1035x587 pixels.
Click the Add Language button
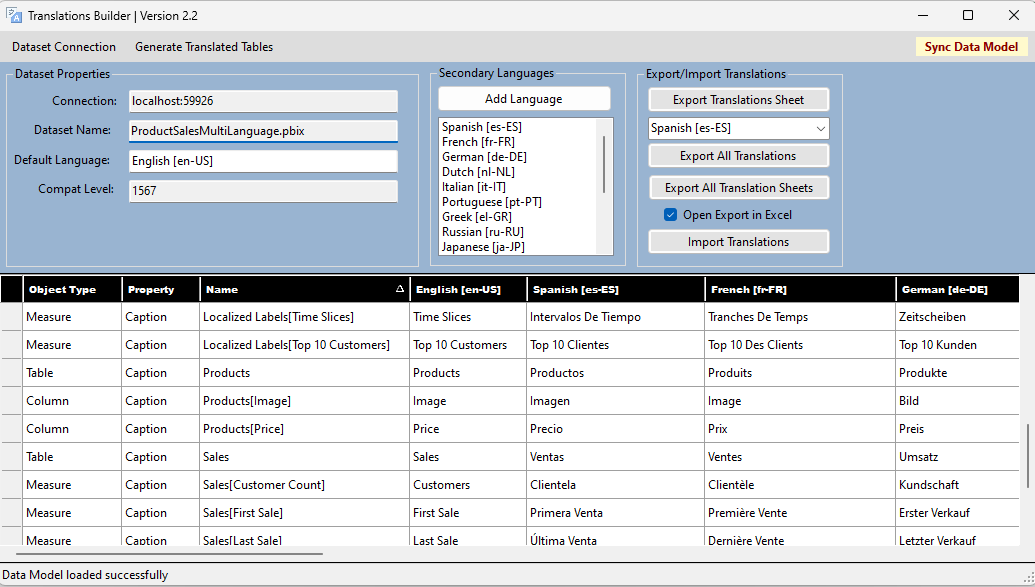click(523, 99)
